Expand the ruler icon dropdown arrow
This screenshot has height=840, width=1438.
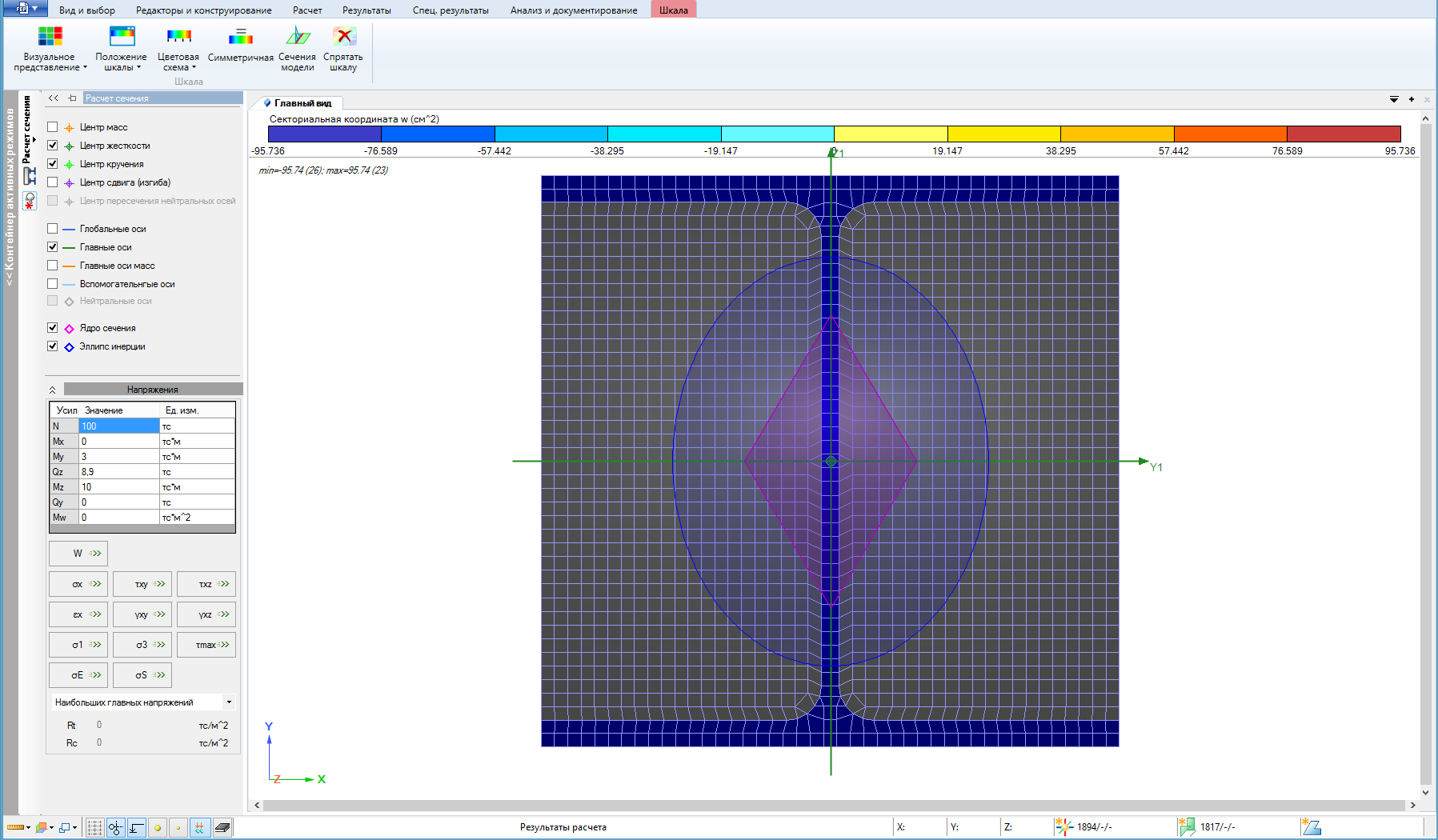(x=28, y=827)
